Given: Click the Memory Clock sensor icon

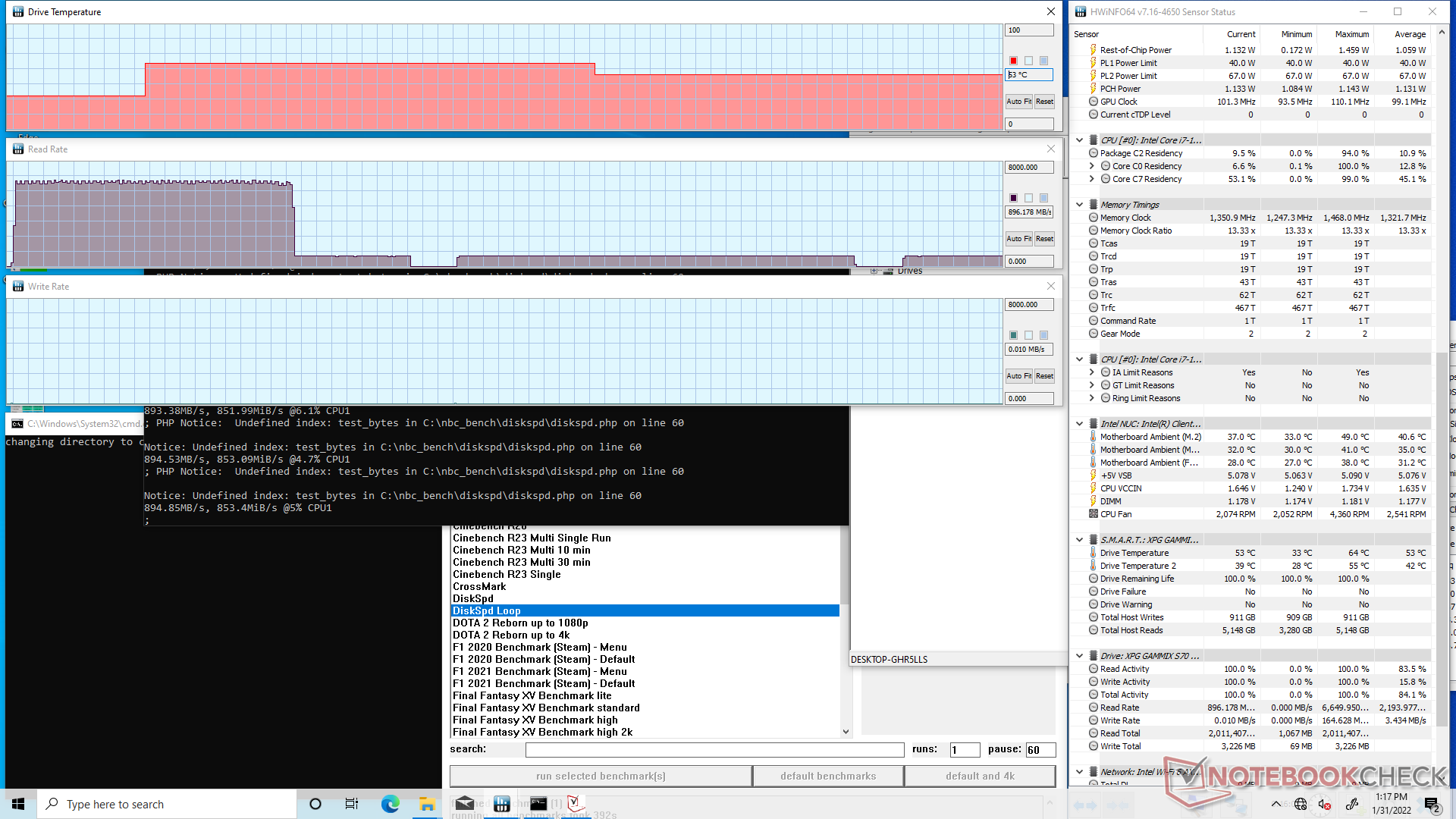Looking at the screenshot, I should [x=1093, y=218].
